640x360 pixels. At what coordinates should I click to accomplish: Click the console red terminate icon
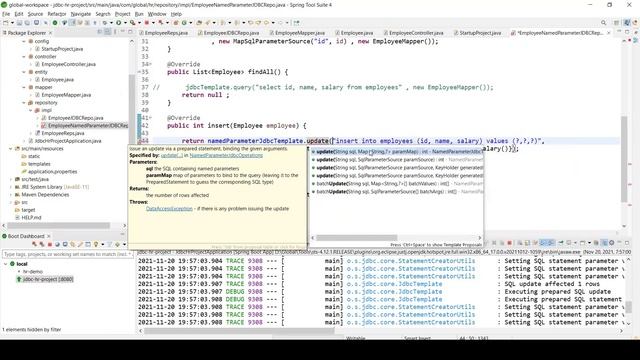(509, 243)
